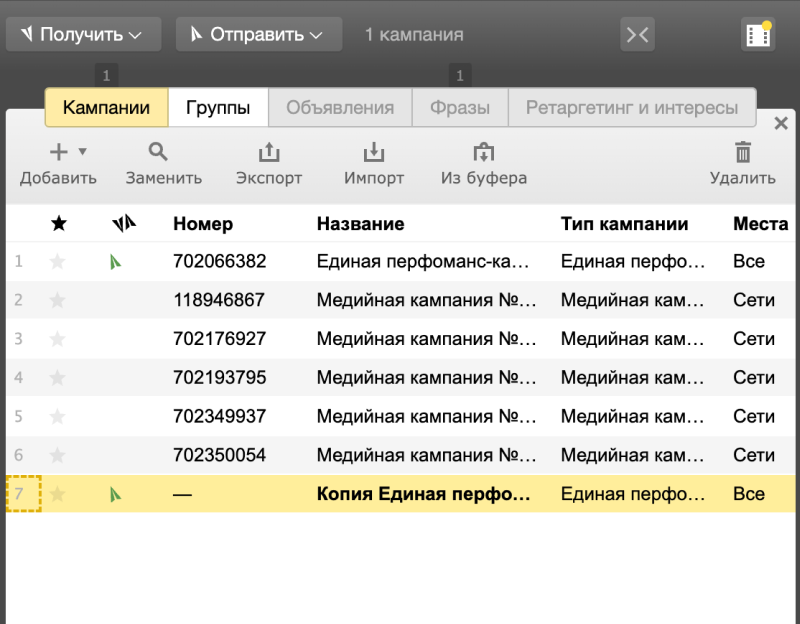Switch to the Группы tab
This screenshot has width=800, height=624.
pyautogui.click(x=218, y=108)
